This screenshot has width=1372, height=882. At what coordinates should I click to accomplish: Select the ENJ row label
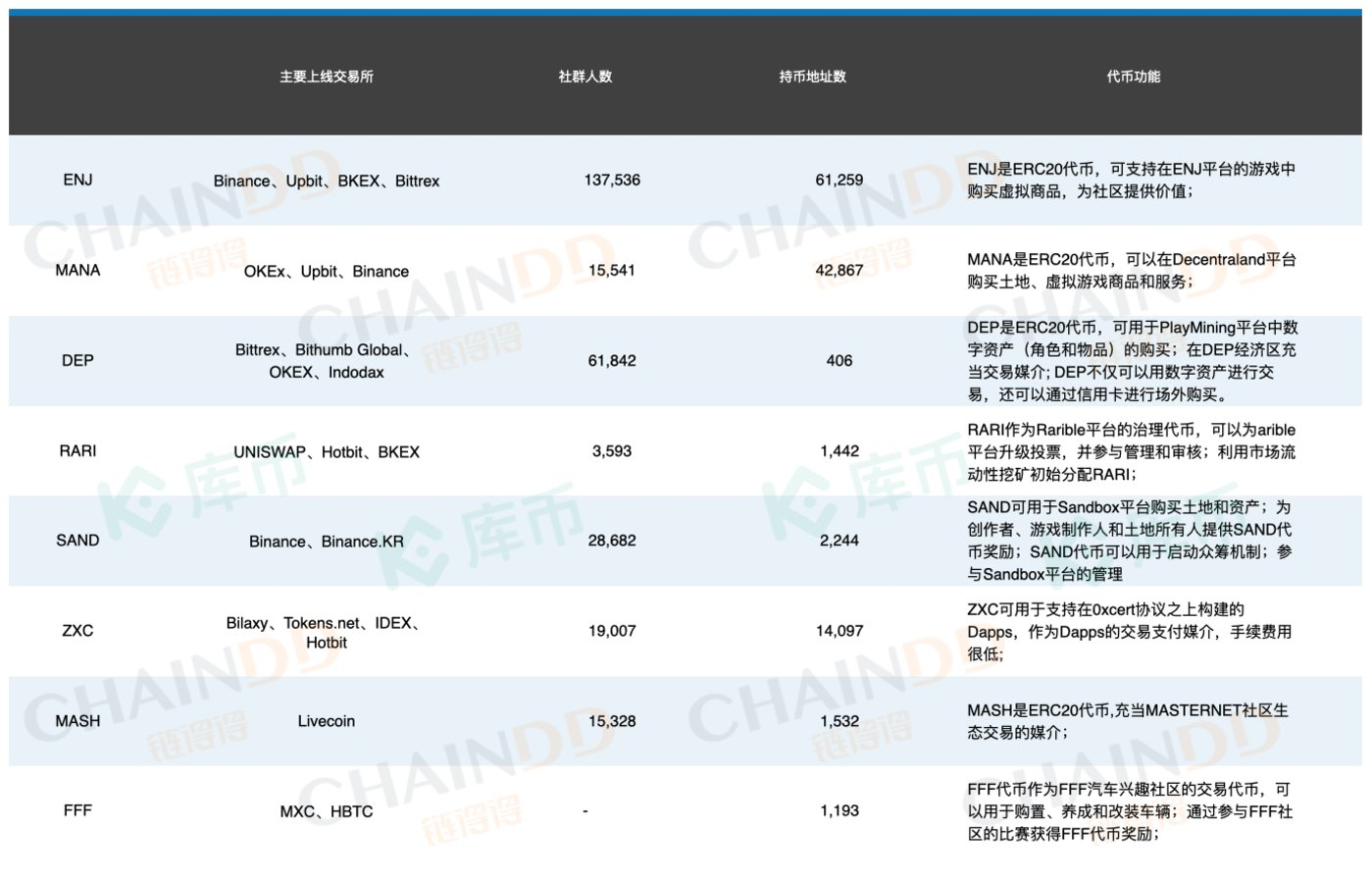77,180
